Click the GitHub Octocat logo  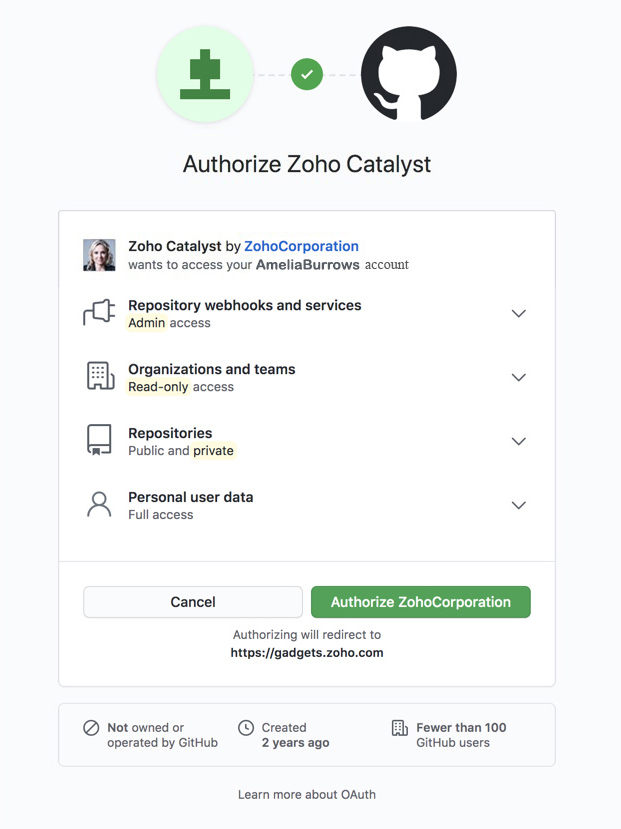(x=408, y=73)
